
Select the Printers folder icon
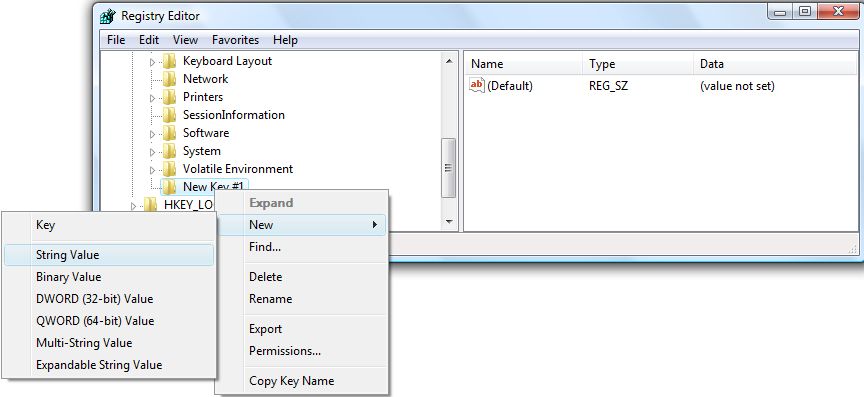tap(169, 97)
